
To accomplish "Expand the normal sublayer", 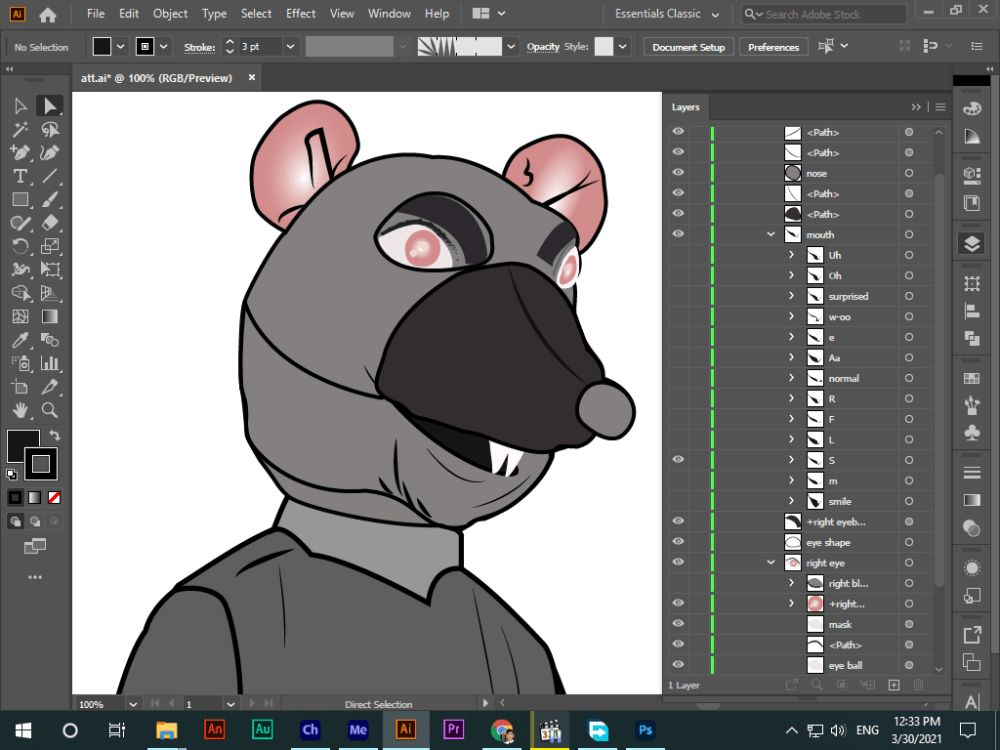I will [791, 378].
